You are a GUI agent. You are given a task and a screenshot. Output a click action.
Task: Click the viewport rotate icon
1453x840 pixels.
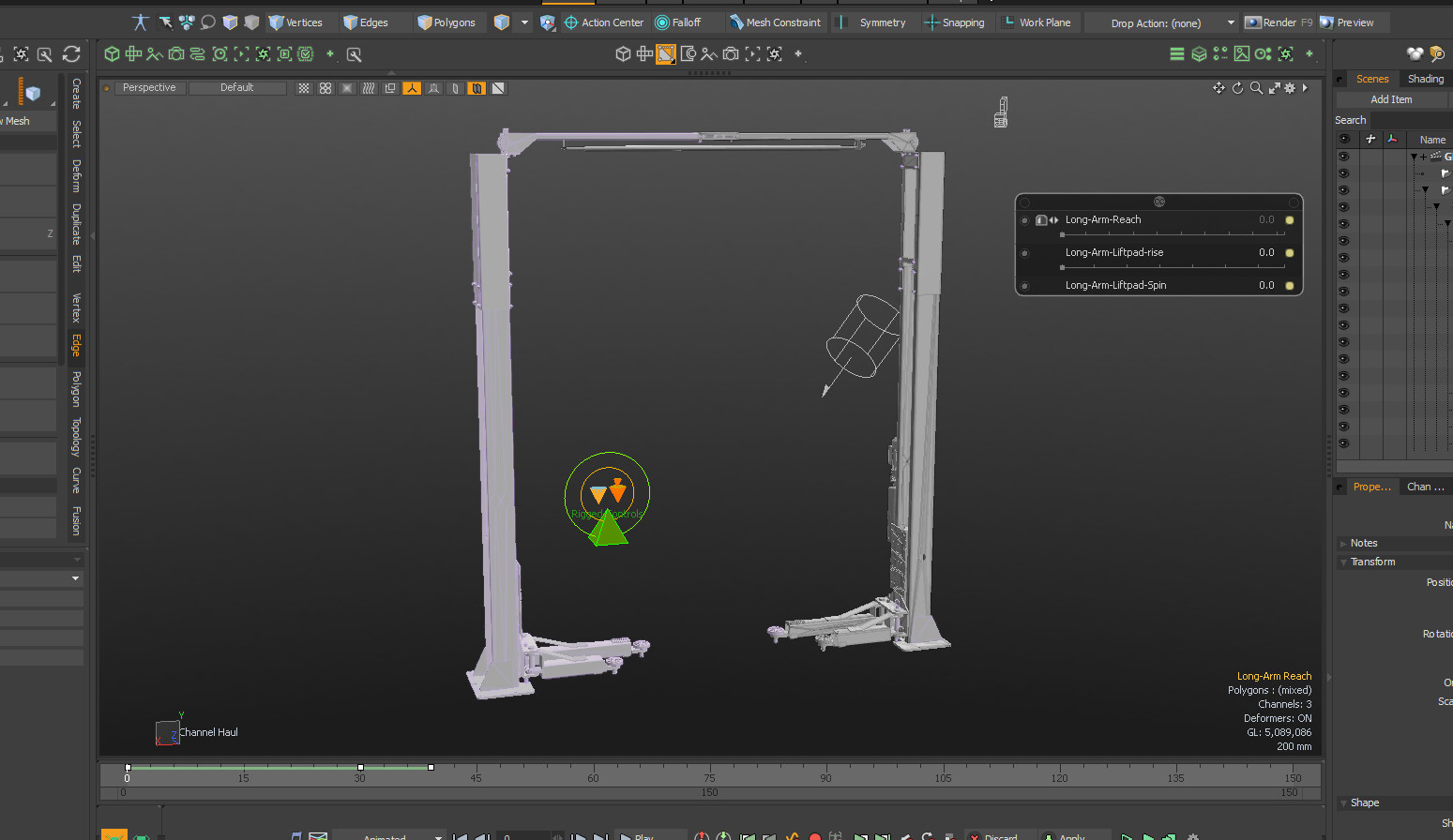1237,88
